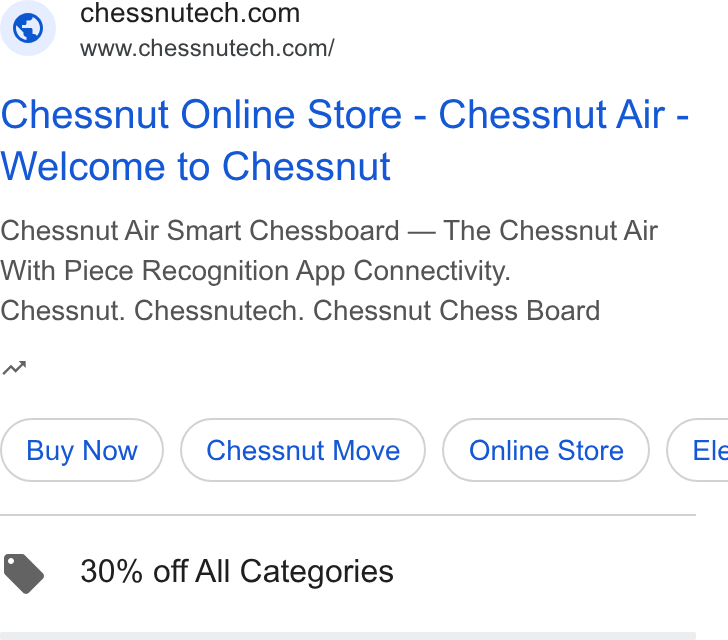728x640 pixels.
Task: Click 'The Chessnut Air' end of first description line
Action: 551,230
